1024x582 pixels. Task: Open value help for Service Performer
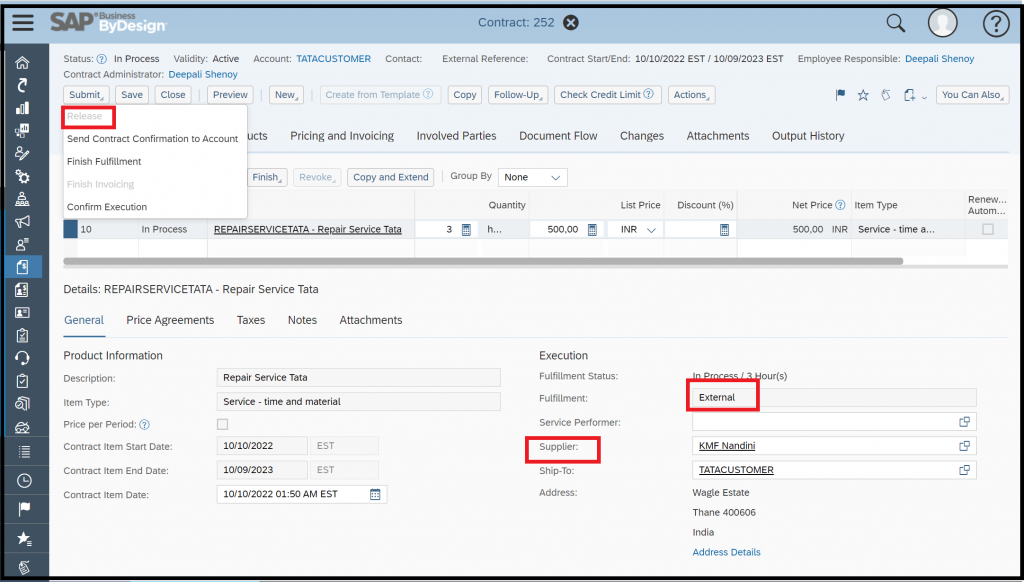(x=964, y=422)
